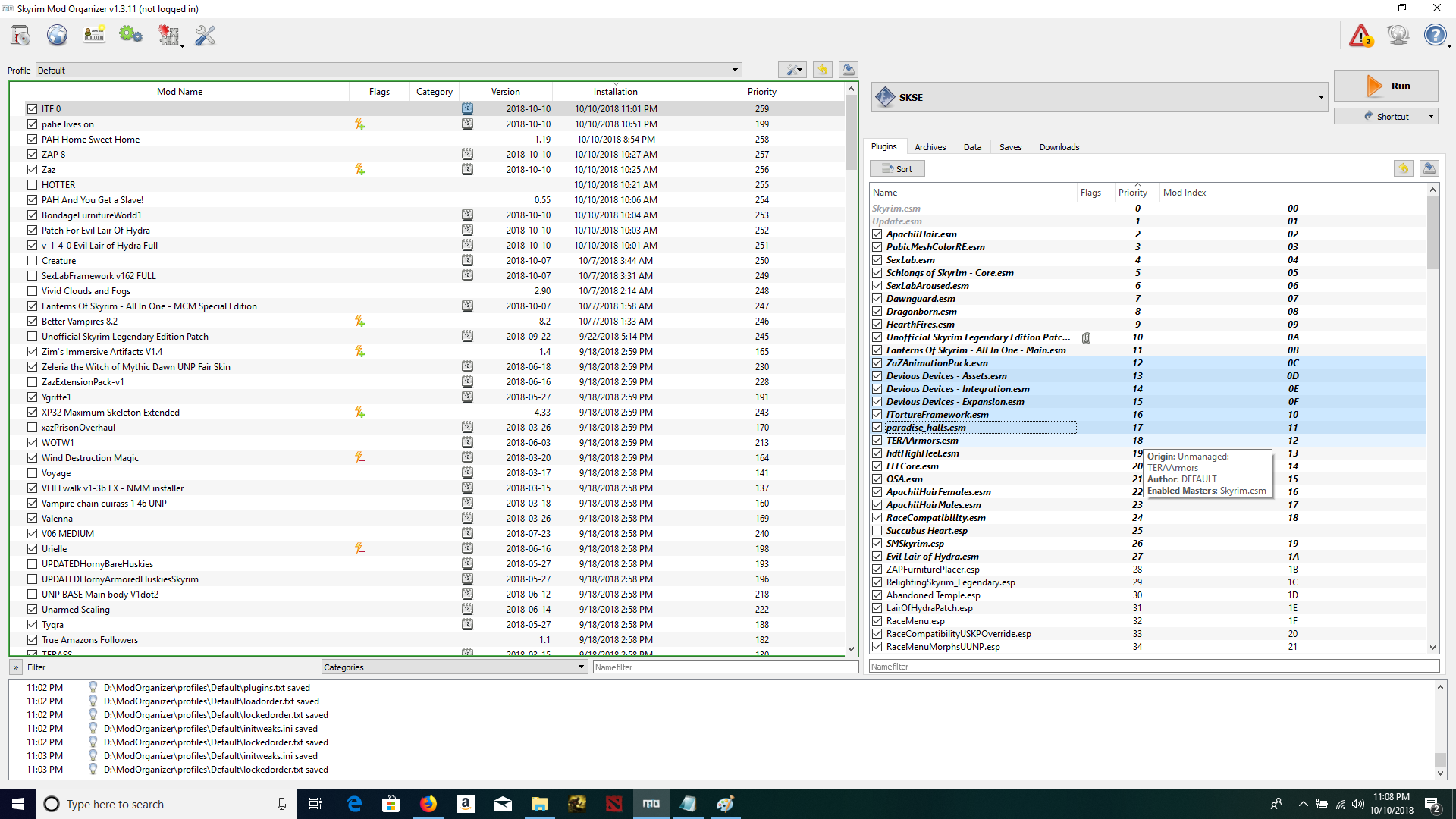The image size is (1456, 819).
Task: Disable the PAH Home Sweet Home mod
Action: [32, 139]
